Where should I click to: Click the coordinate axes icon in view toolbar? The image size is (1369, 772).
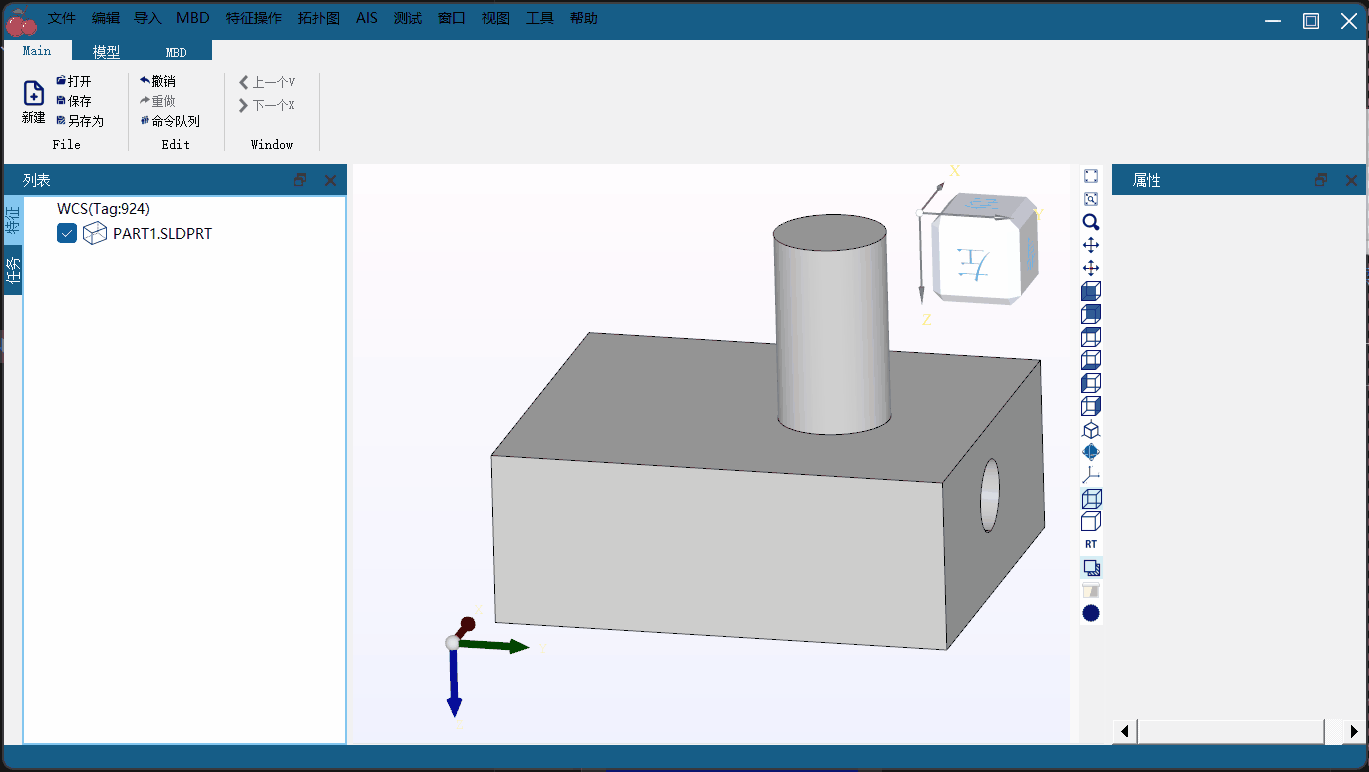click(1091, 475)
